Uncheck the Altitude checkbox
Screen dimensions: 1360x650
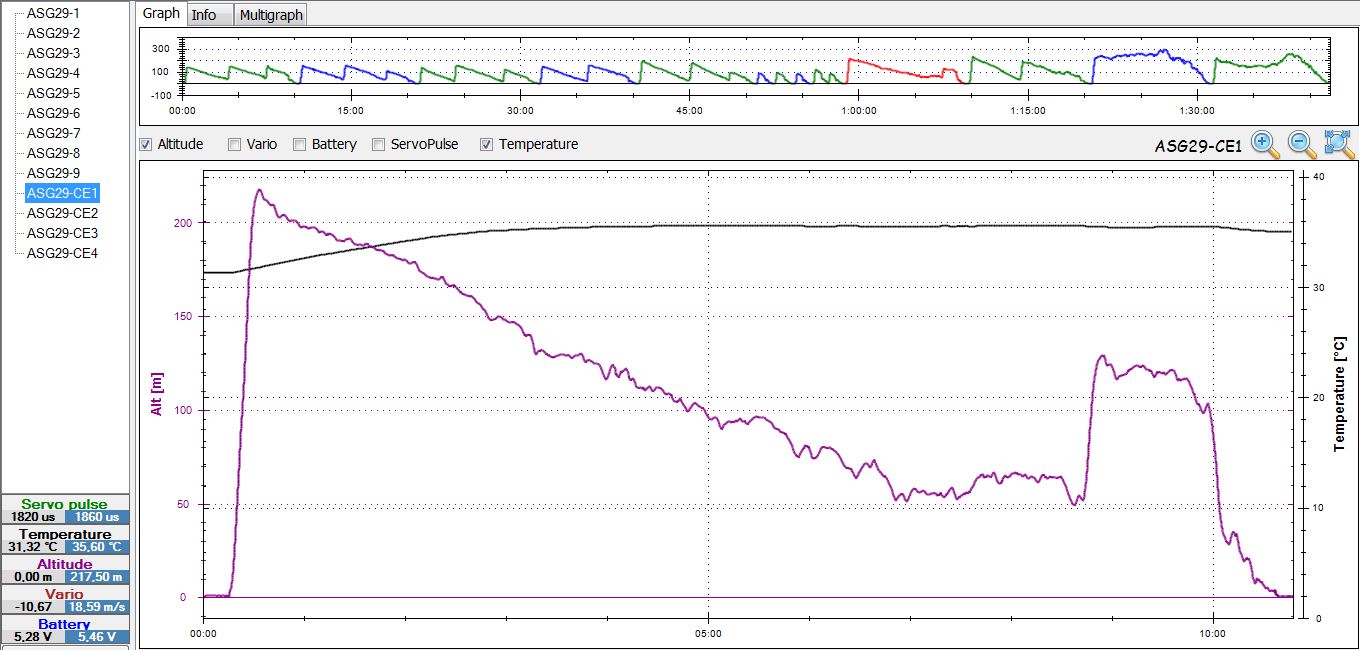[x=146, y=144]
